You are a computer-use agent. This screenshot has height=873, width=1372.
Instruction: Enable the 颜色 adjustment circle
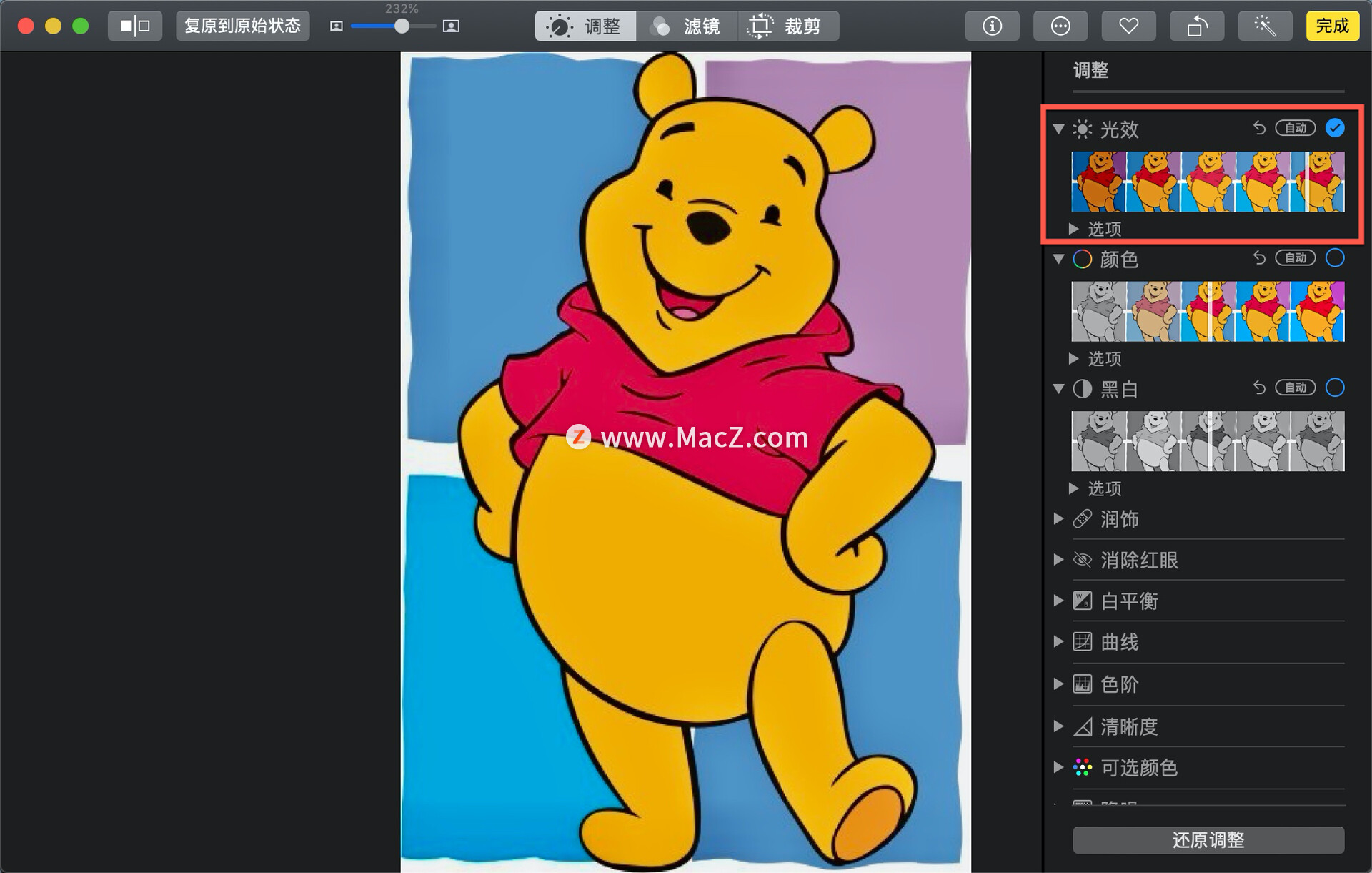coord(1334,258)
